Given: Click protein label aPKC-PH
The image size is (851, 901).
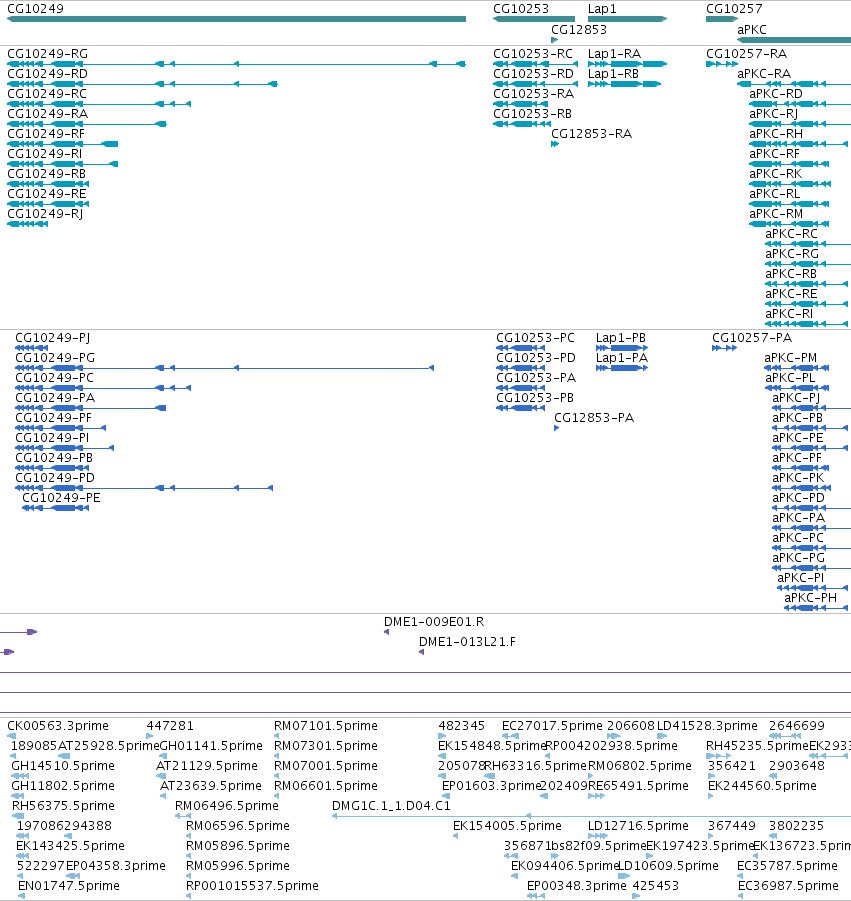Looking at the screenshot, I should click(810, 598).
